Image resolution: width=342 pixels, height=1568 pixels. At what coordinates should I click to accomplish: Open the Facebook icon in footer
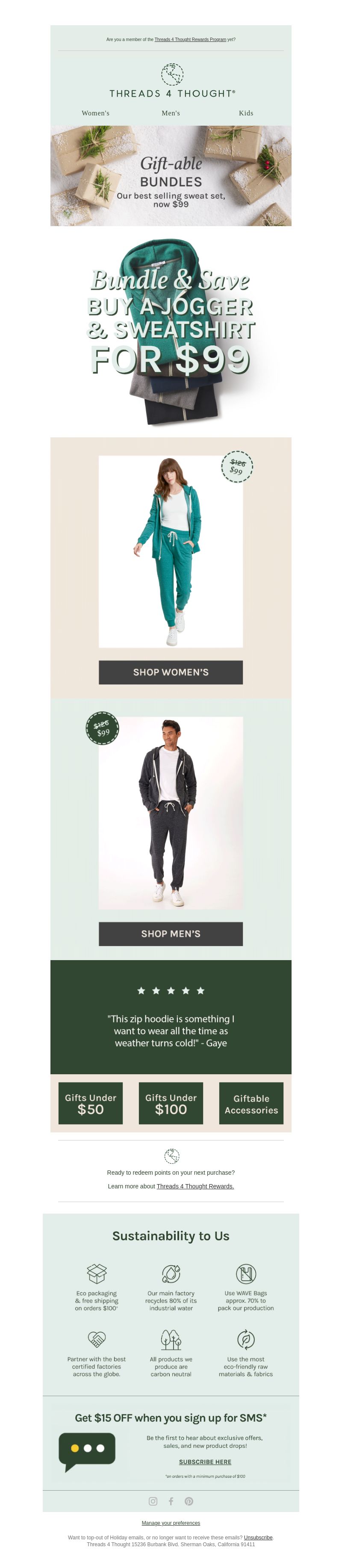point(171,1501)
